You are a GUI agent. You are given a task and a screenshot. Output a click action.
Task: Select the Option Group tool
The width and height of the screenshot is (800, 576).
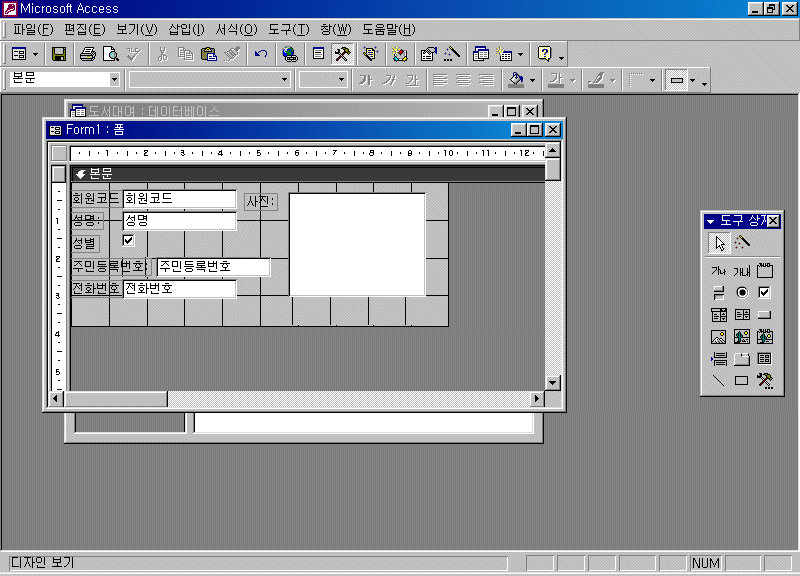765,270
